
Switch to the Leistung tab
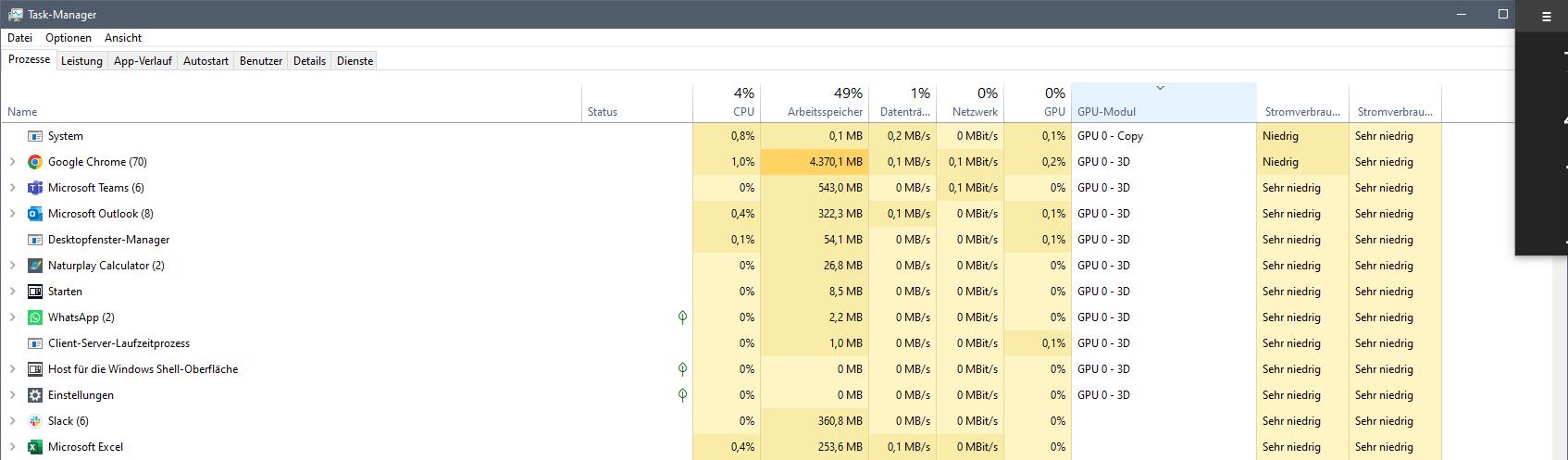pos(81,61)
